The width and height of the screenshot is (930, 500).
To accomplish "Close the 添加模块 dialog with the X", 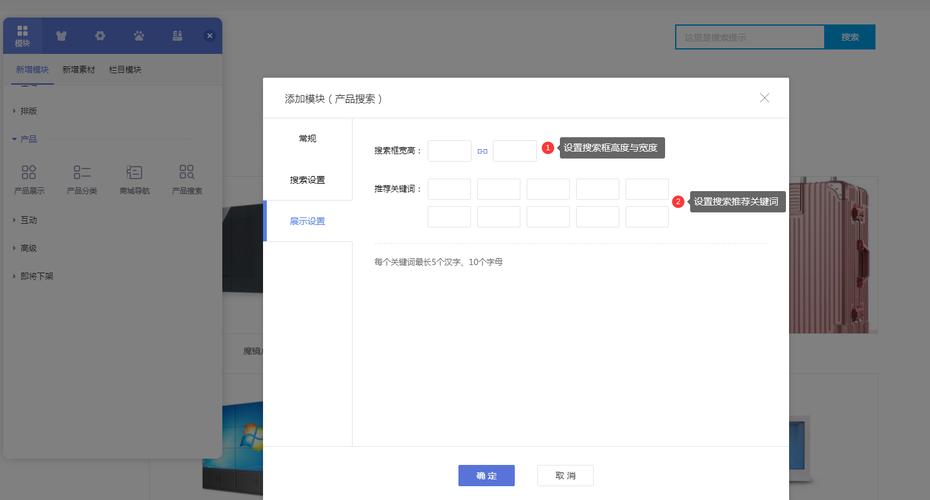I will tap(765, 98).
